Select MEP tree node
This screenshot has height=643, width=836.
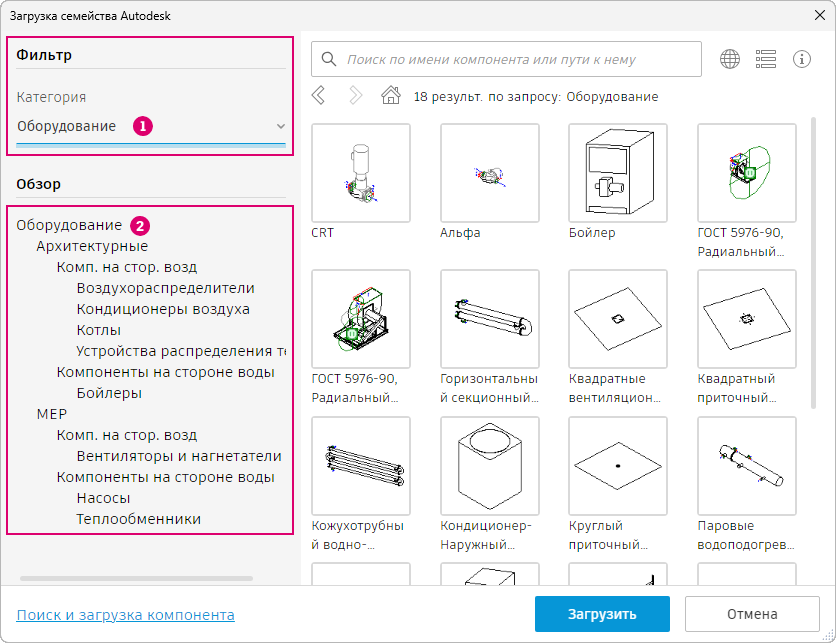(x=52, y=414)
